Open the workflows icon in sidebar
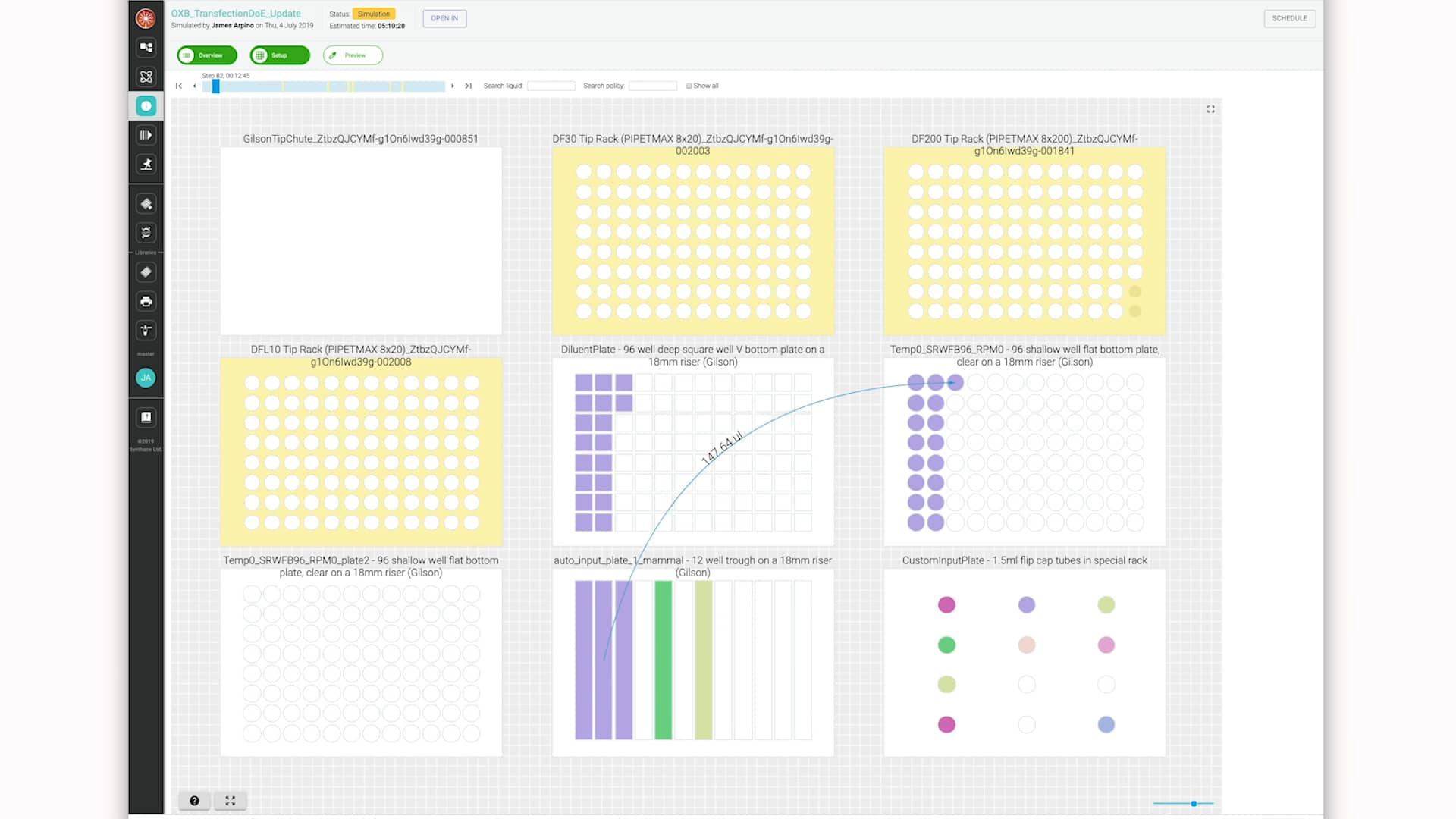 (x=146, y=47)
